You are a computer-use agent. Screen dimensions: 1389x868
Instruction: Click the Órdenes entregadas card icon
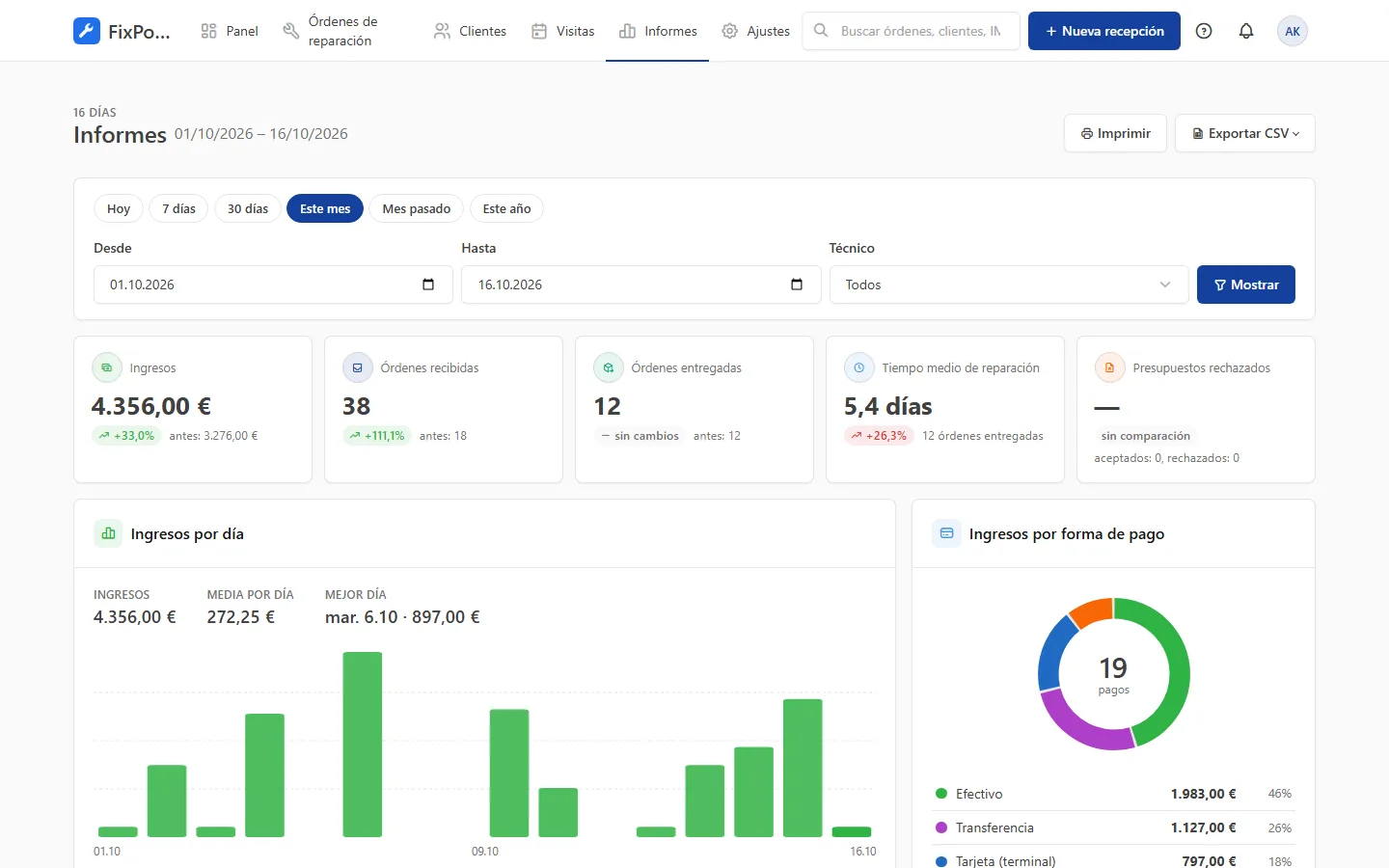tap(609, 367)
